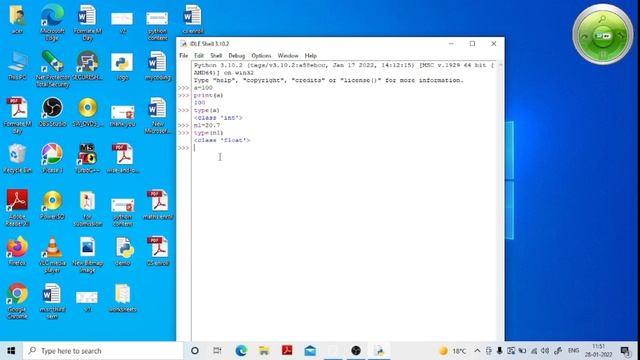
Task: Open the user folder desktop icon
Action: coord(17,19)
